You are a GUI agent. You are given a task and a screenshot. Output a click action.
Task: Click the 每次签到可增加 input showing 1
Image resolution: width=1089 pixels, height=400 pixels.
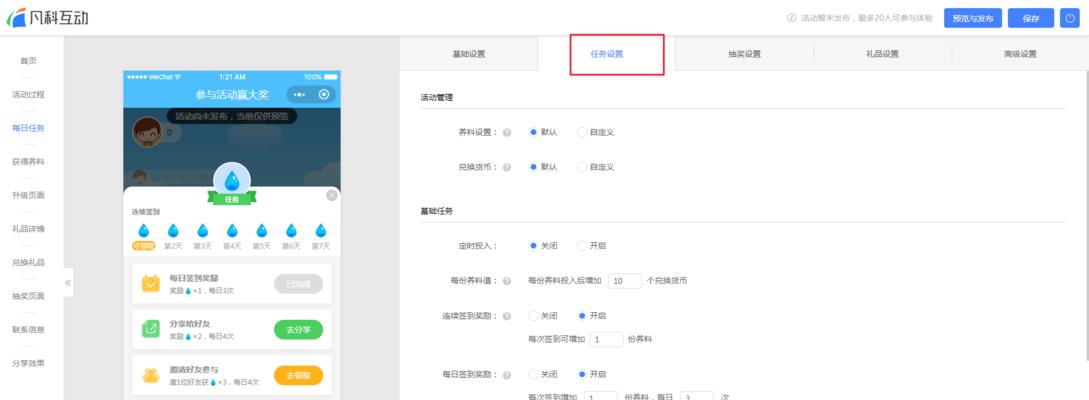pyautogui.click(x=606, y=340)
